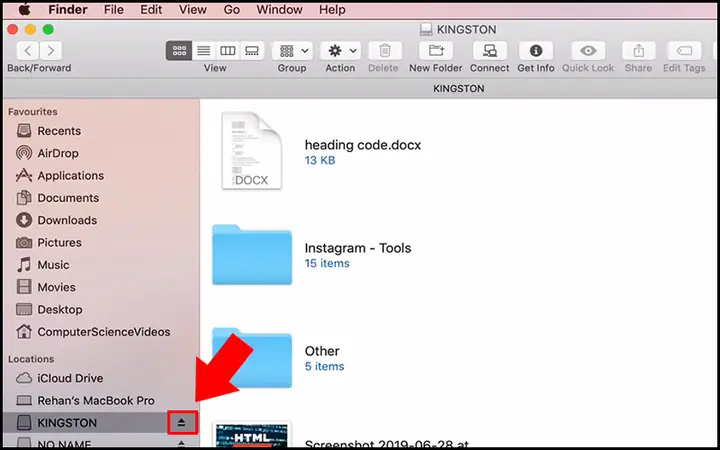
Task: Go forward with the Forward arrow
Action: [51, 51]
